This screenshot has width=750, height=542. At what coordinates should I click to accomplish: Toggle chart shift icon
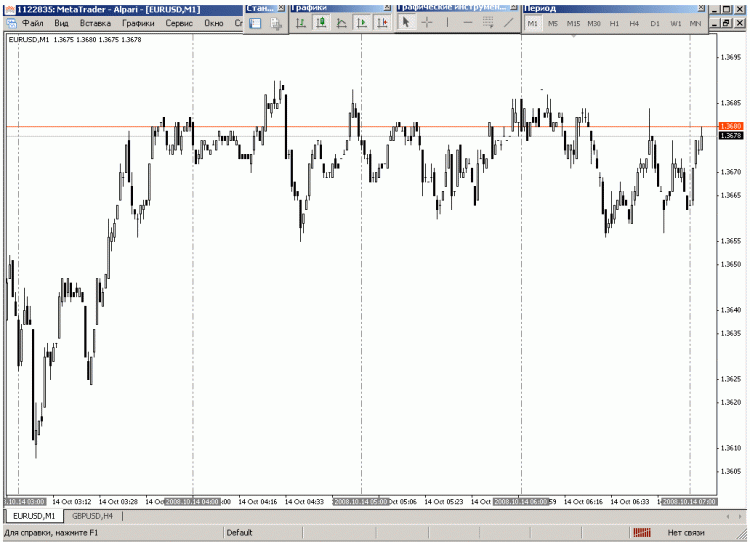[x=382, y=22]
